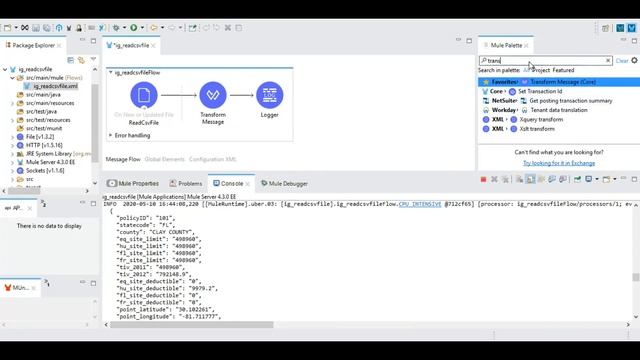Open the Global Elements editor tab
640x360 pixels.
(x=164, y=159)
